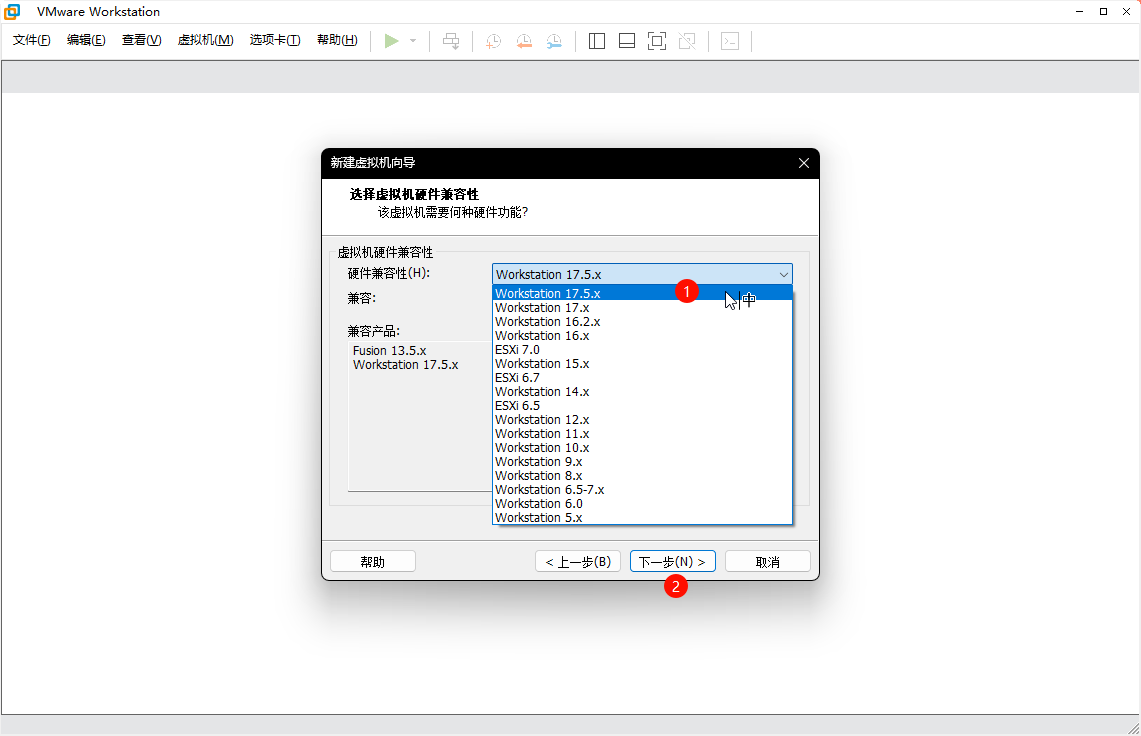The height and width of the screenshot is (736, 1141).
Task: Cancel the wizard with 取消 button
Action: click(x=768, y=562)
